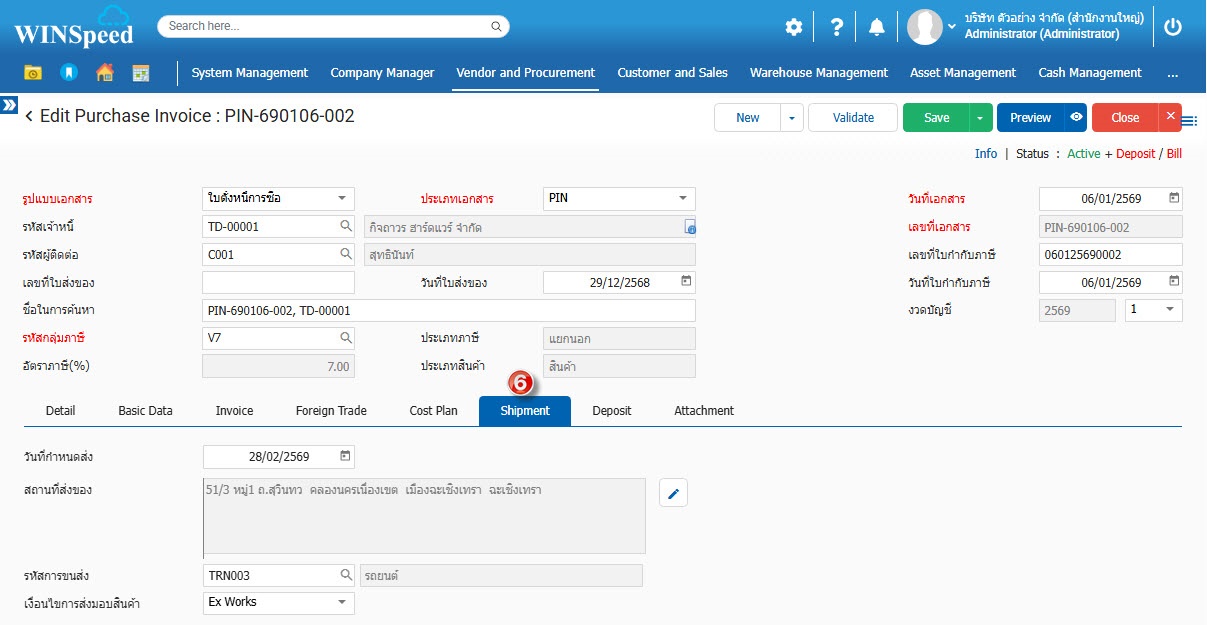Screen dimensions: 1207x625
Task: Click the eye icon beside Preview
Action: click(x=1075, y=117)
